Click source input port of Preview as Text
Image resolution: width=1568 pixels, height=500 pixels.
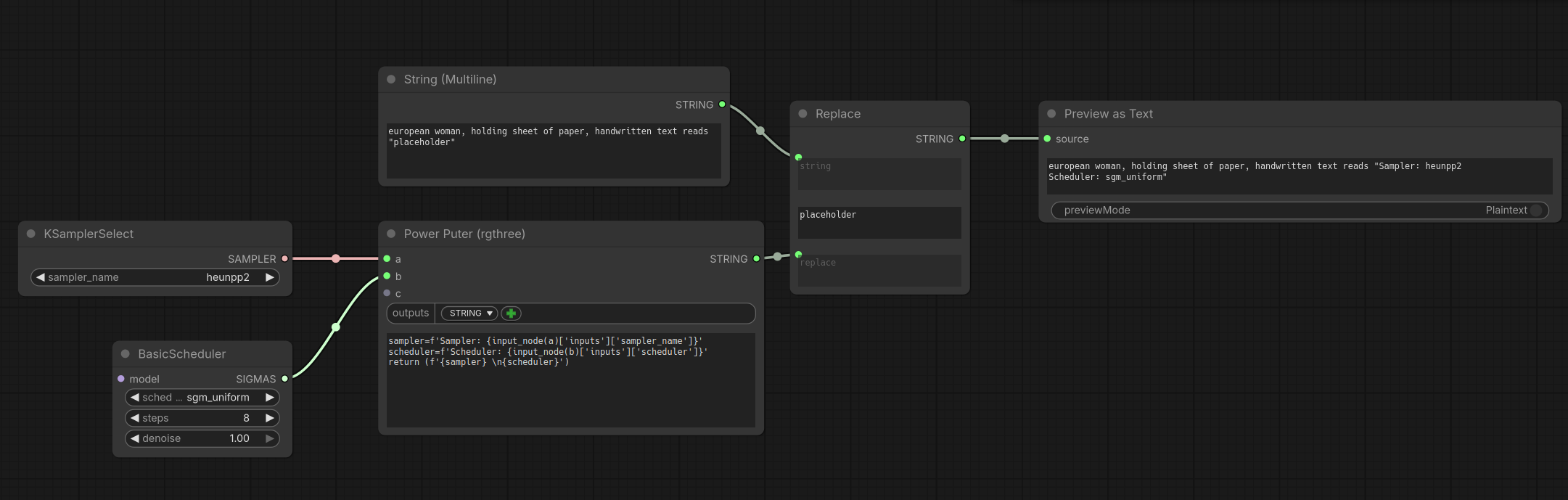[1047, 139]
